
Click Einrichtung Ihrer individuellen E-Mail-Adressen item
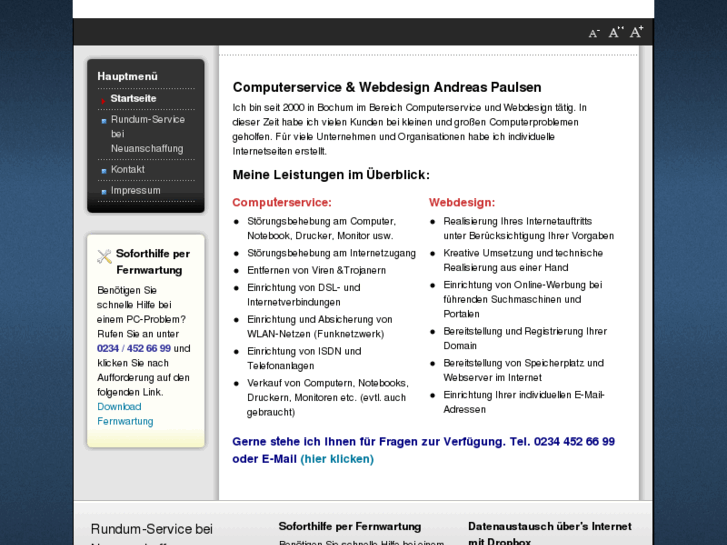pyautogui.click(x=524, y=402)
